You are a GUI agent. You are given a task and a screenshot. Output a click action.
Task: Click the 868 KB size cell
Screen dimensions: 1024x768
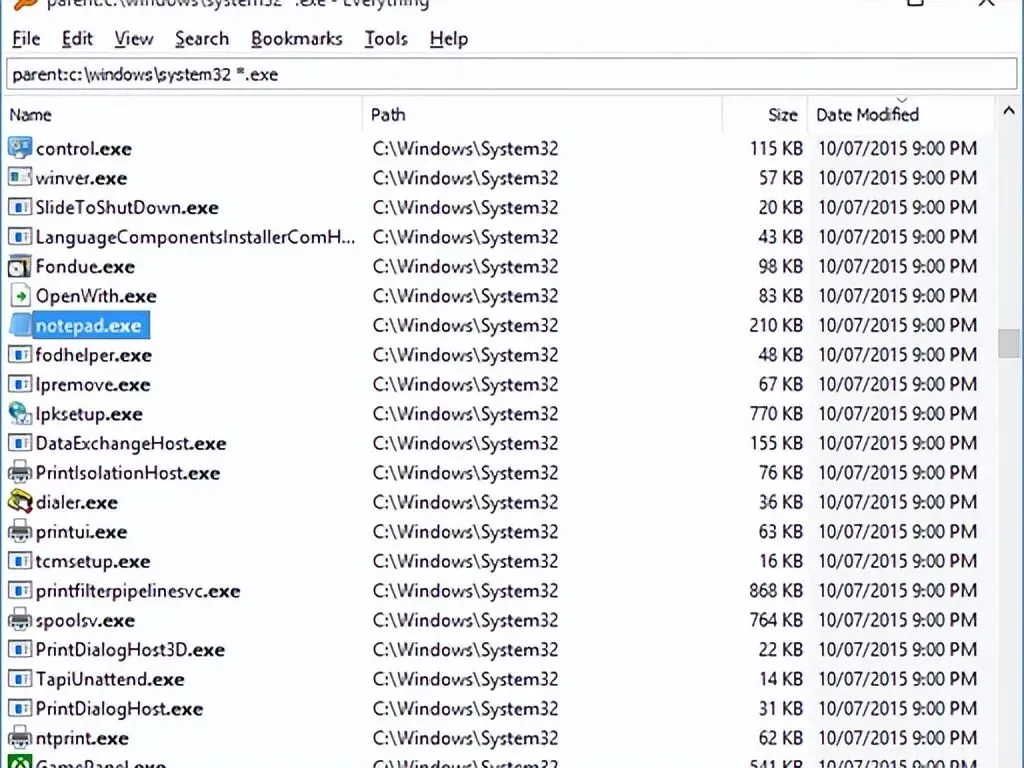point(776,590)
